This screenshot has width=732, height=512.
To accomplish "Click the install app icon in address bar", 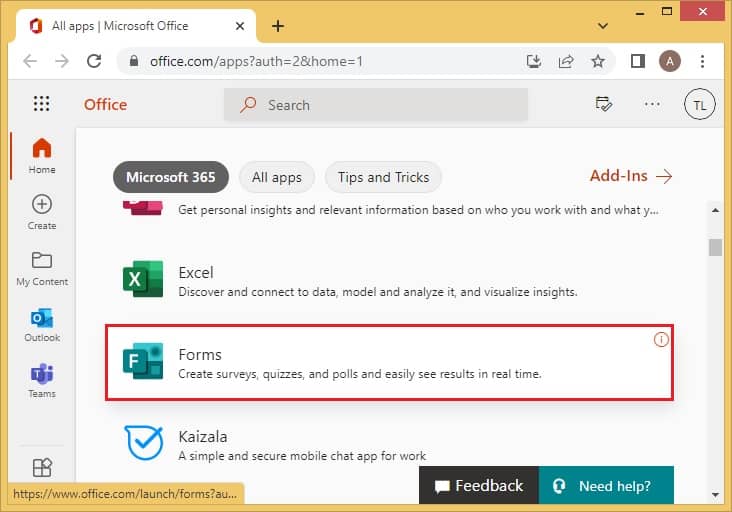I will [534, 61].
